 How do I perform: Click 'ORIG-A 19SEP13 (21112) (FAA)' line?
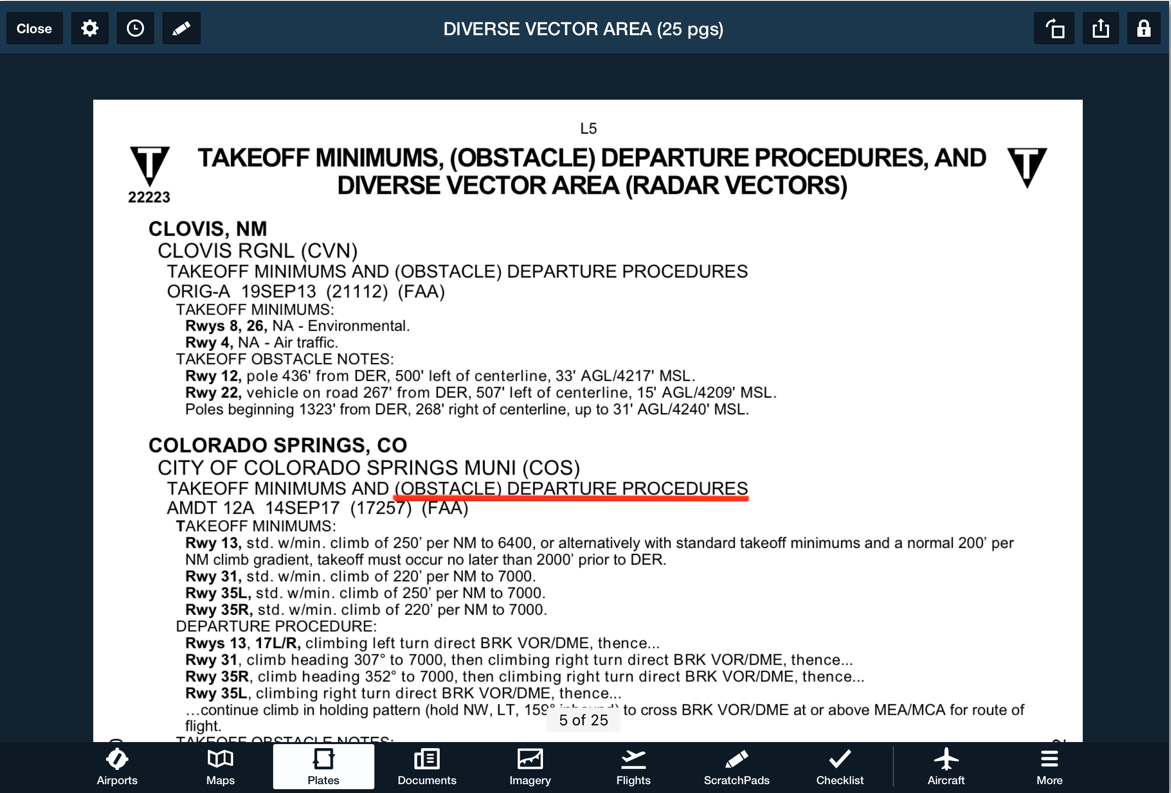[305, 292]
